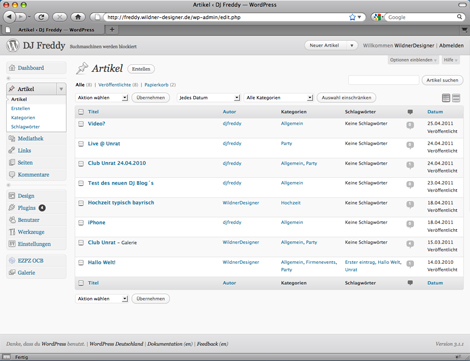Screen dimensions: 470x361
Task: Reload the page with the refresh icon
Action: tap(41, 17)
